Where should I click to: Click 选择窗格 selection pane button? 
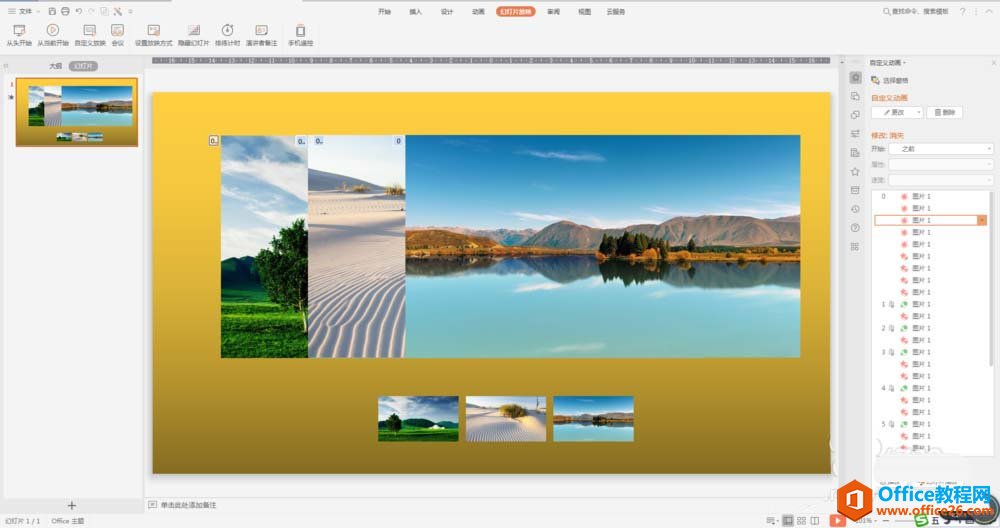890,80
